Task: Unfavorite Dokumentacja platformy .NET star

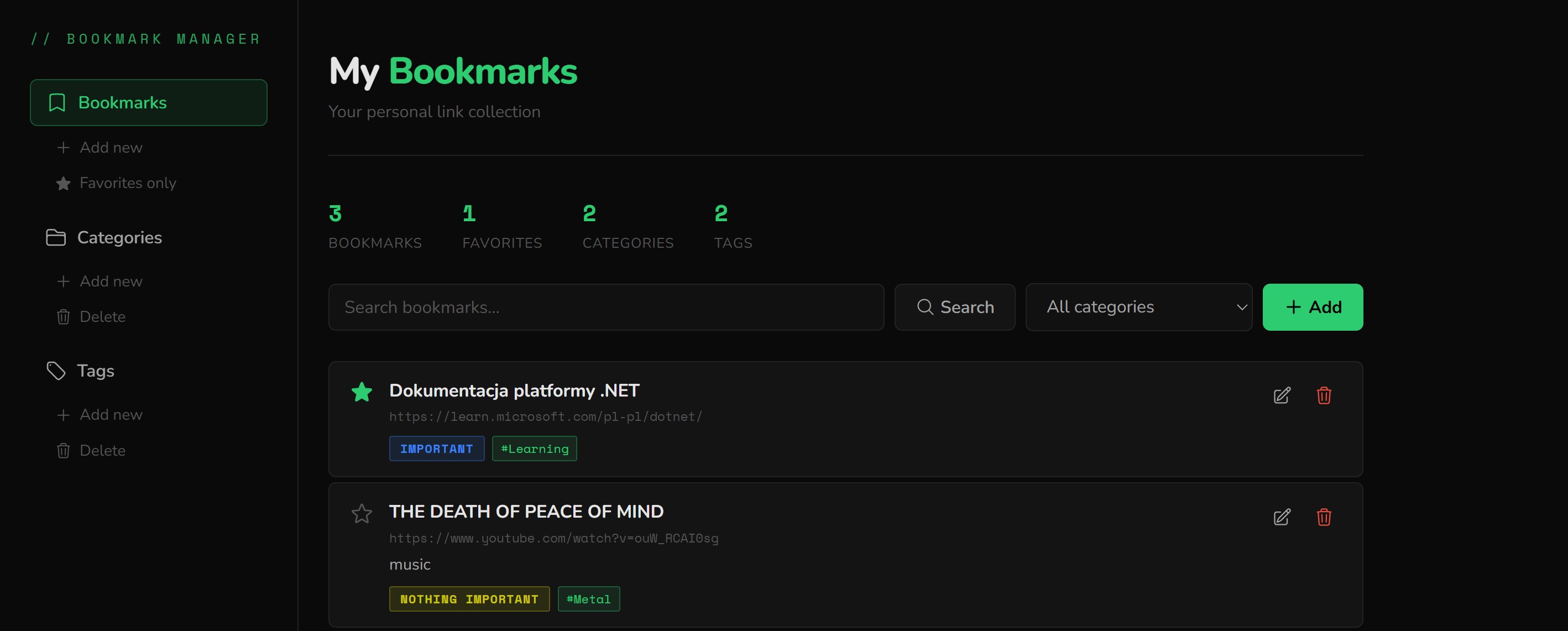Action: pyautogui.click(x=362, y=392)
